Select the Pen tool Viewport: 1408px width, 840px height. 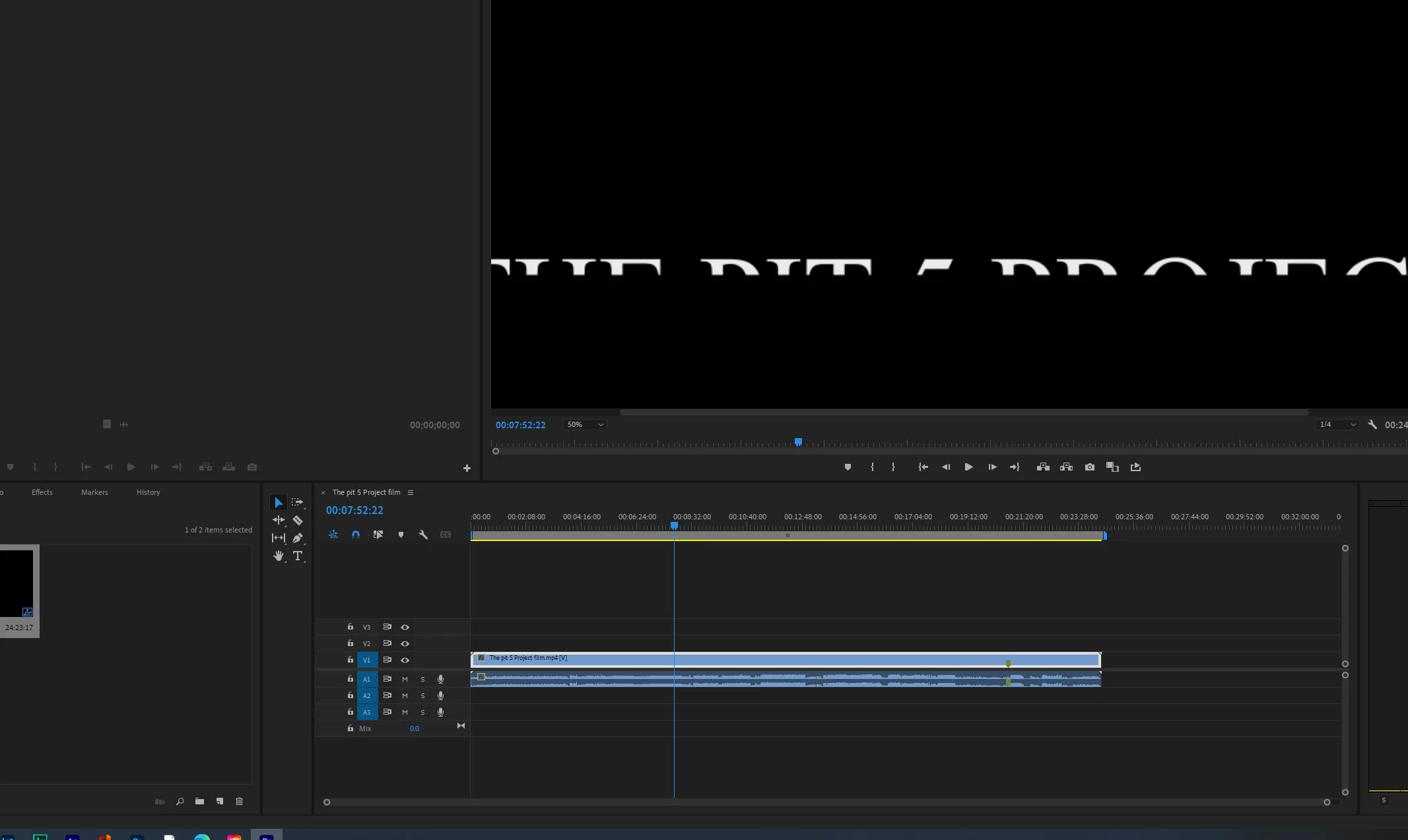click(298, 538)
